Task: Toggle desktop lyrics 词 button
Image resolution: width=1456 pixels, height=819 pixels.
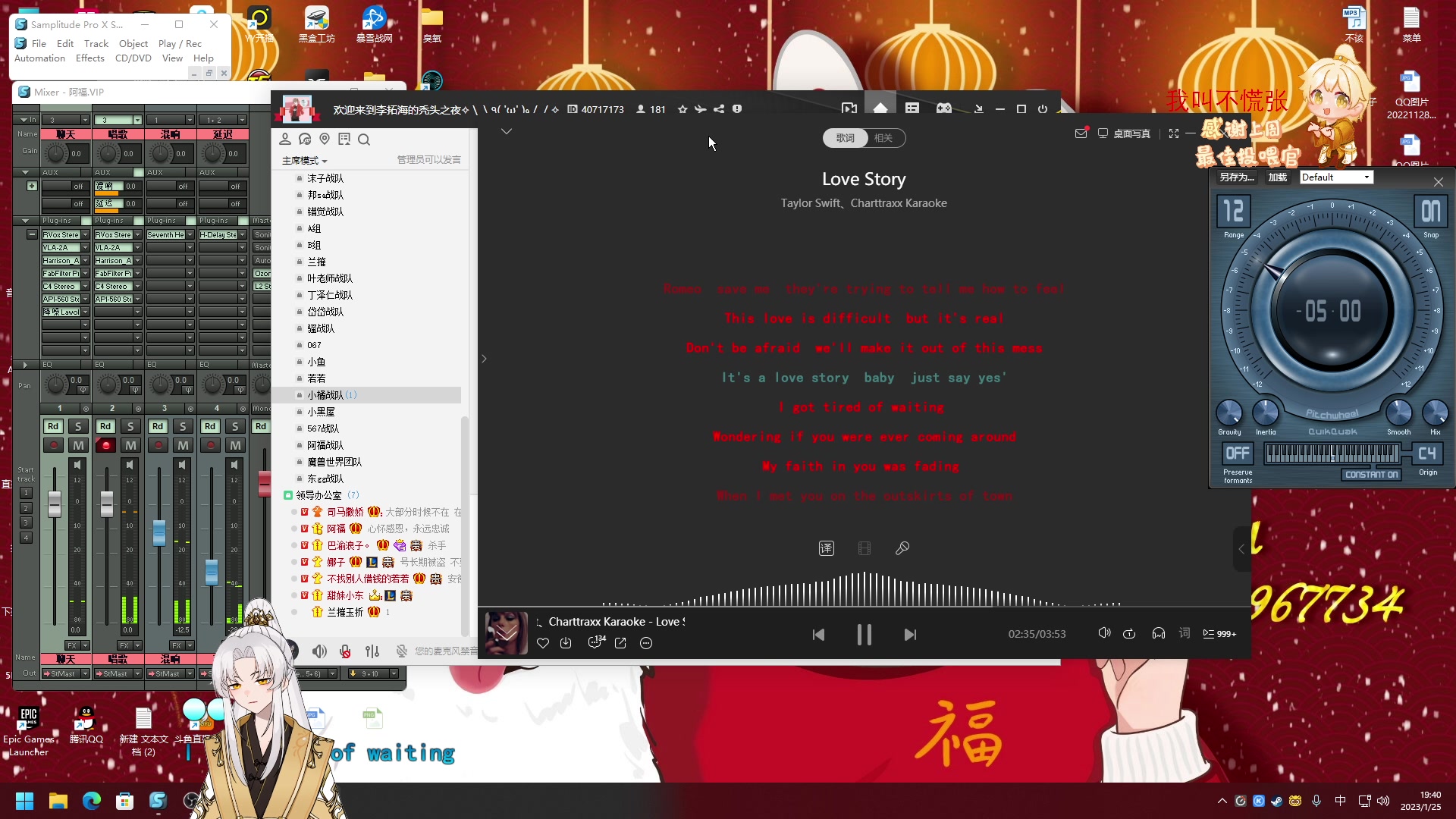Action: pos(1185,633)
